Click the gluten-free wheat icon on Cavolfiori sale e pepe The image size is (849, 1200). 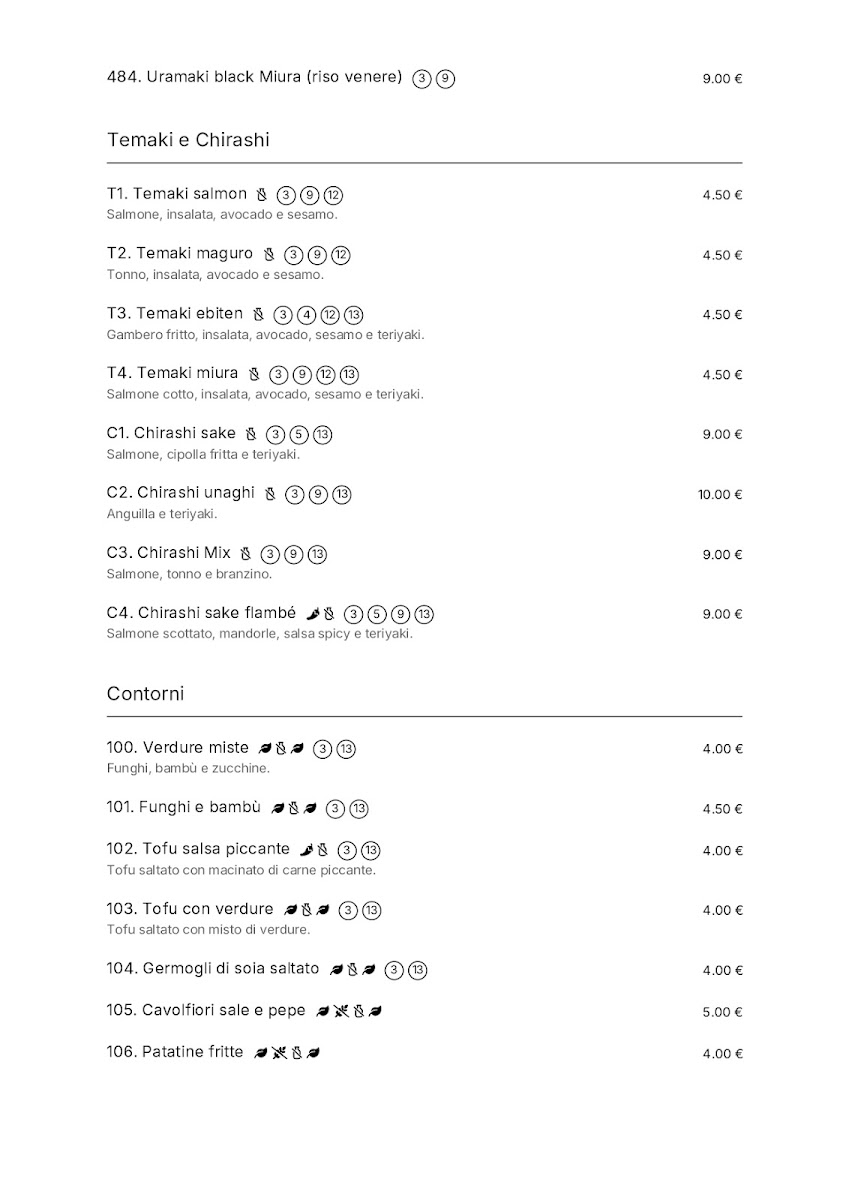pyautogui.click(x=341, y=1011)
